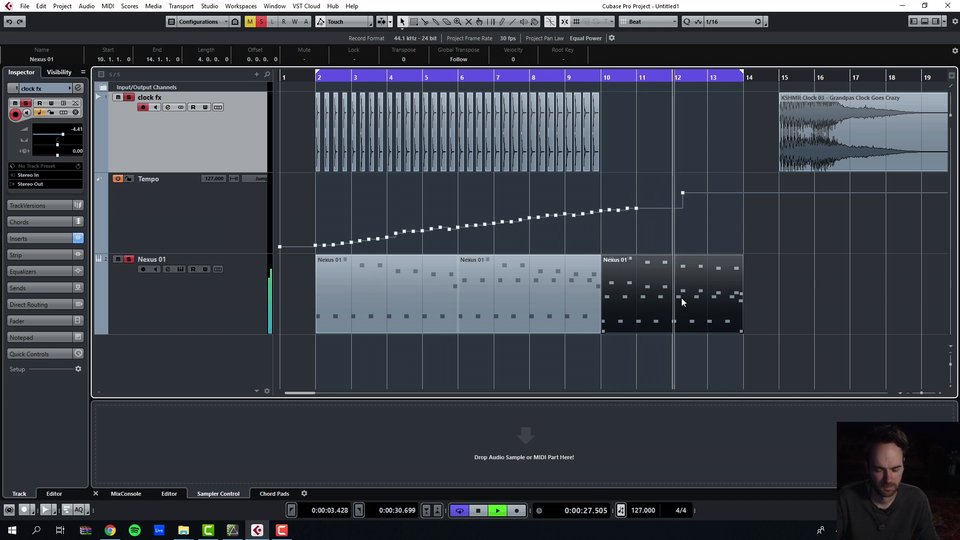Screen dimensions: 960x540
Task: Open Inspector Setup gear icon
Action: [78, 369]
